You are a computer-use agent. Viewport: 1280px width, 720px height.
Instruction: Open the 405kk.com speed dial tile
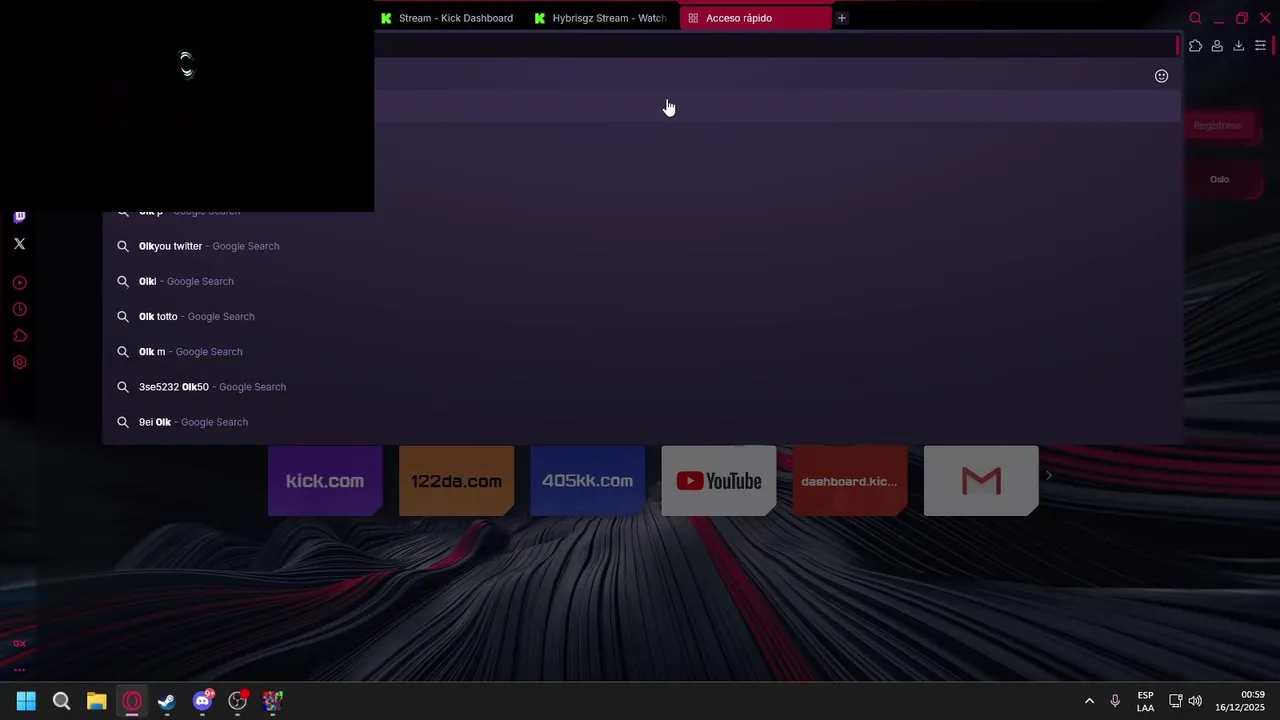click(x=587, y=481)
